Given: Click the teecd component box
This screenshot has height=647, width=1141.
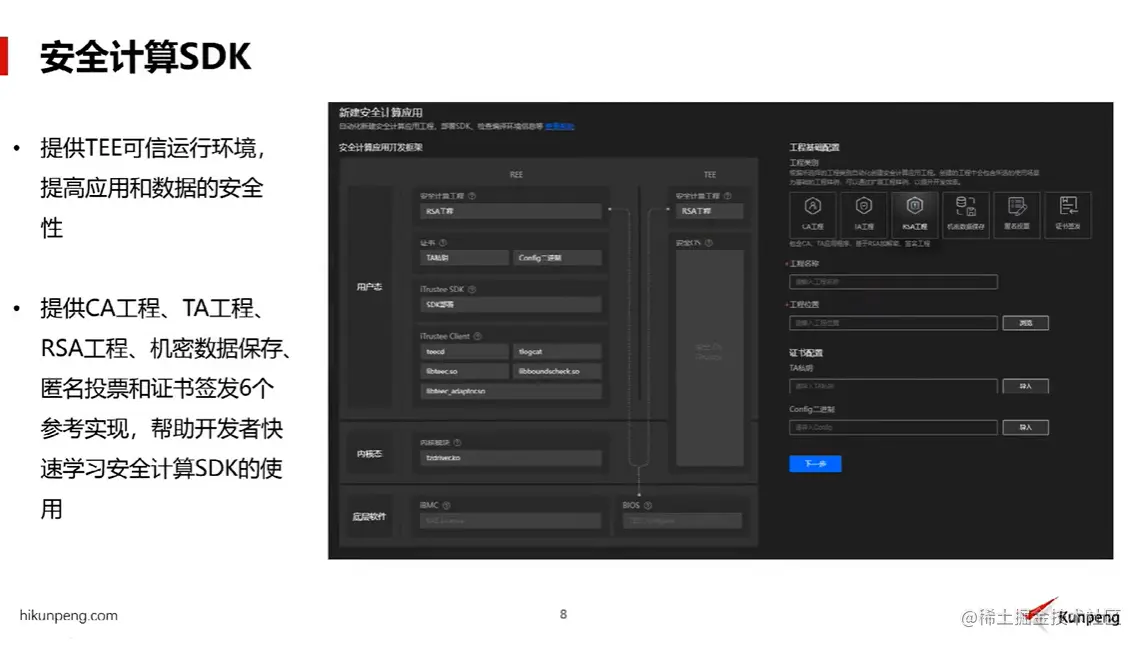Looking at the screenshot, I should (464, 352).
